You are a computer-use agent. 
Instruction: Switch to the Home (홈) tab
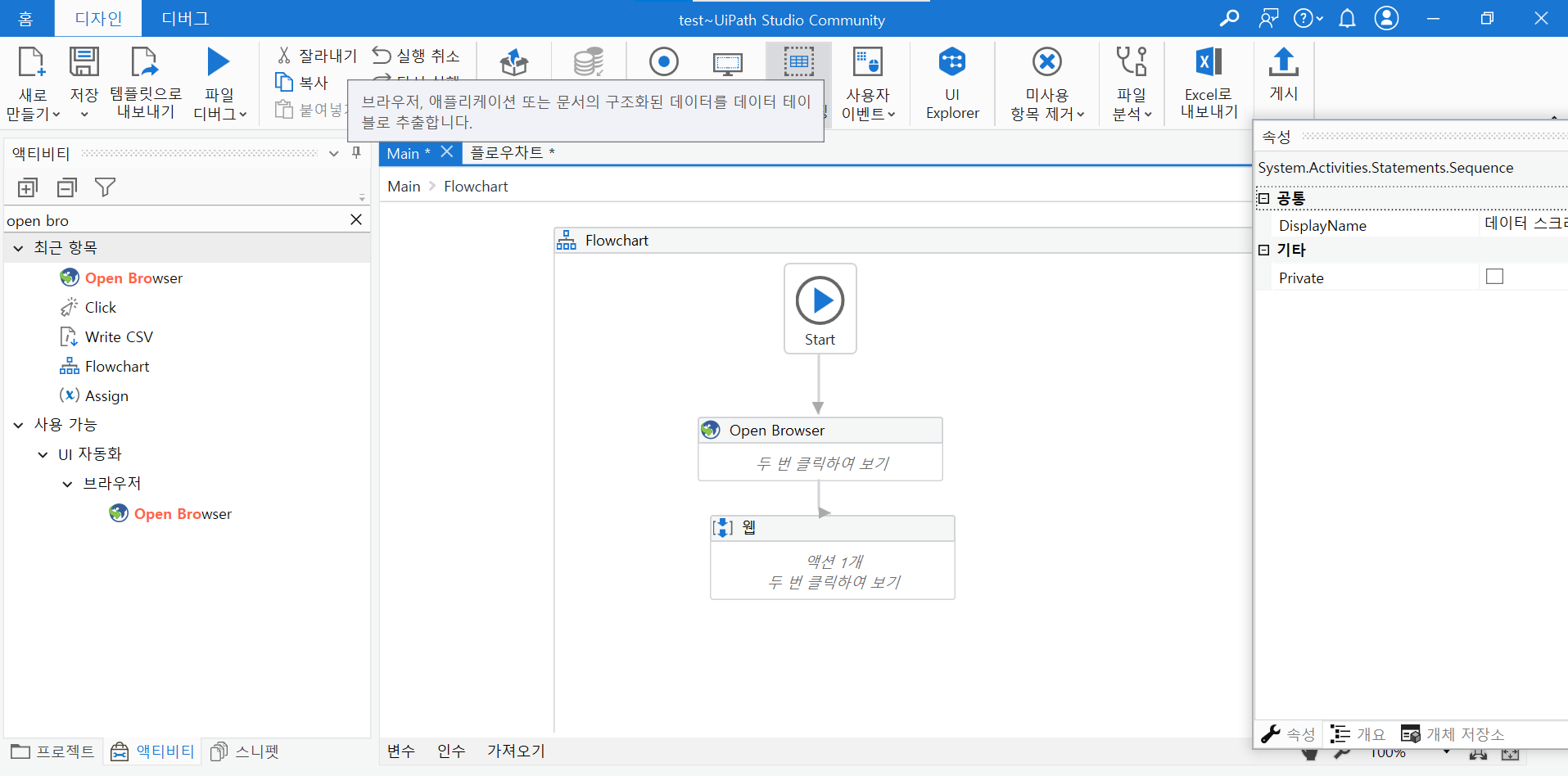click(26, 18)
